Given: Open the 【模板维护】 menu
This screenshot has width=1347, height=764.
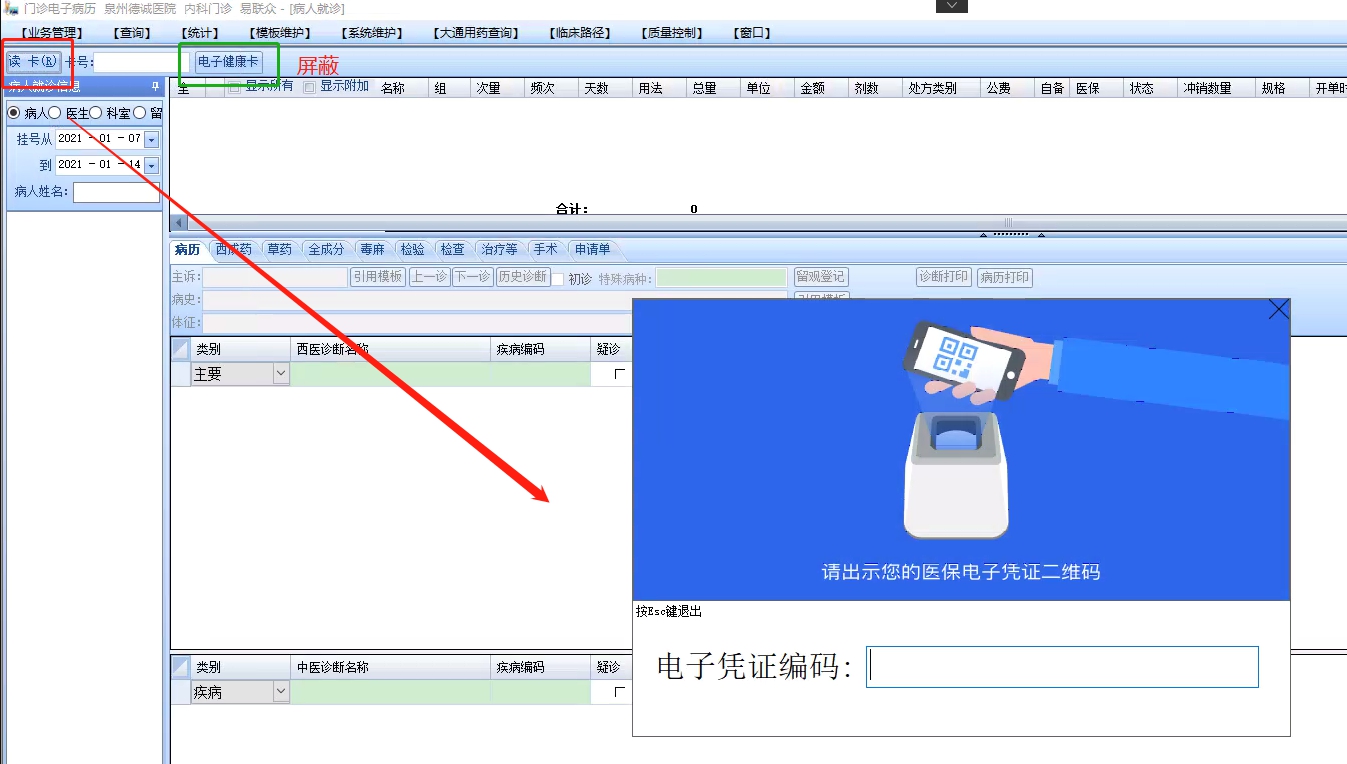Looking at the screenshot, I should coord(281,33).
